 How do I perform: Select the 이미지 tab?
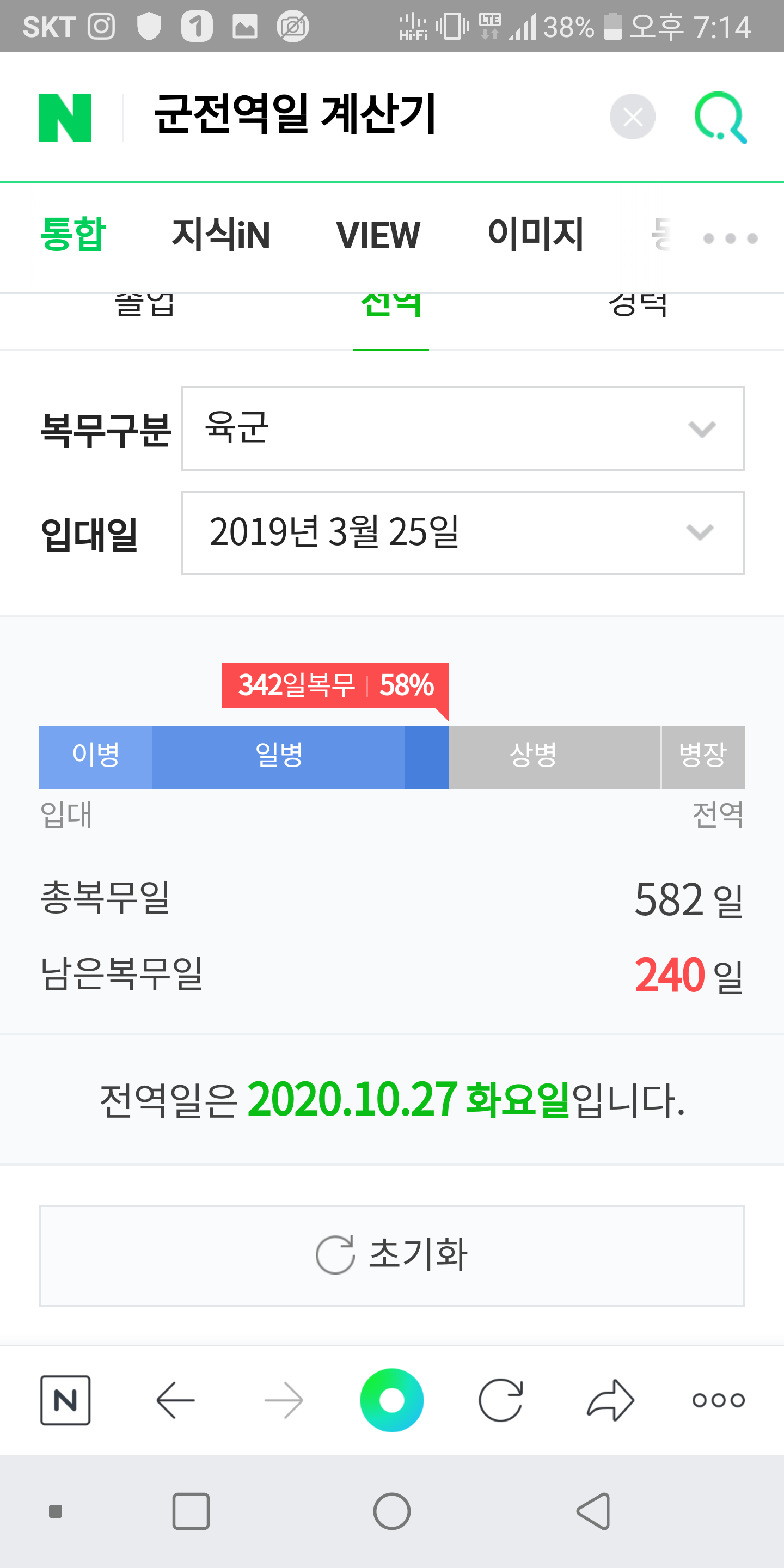[536, 235]
